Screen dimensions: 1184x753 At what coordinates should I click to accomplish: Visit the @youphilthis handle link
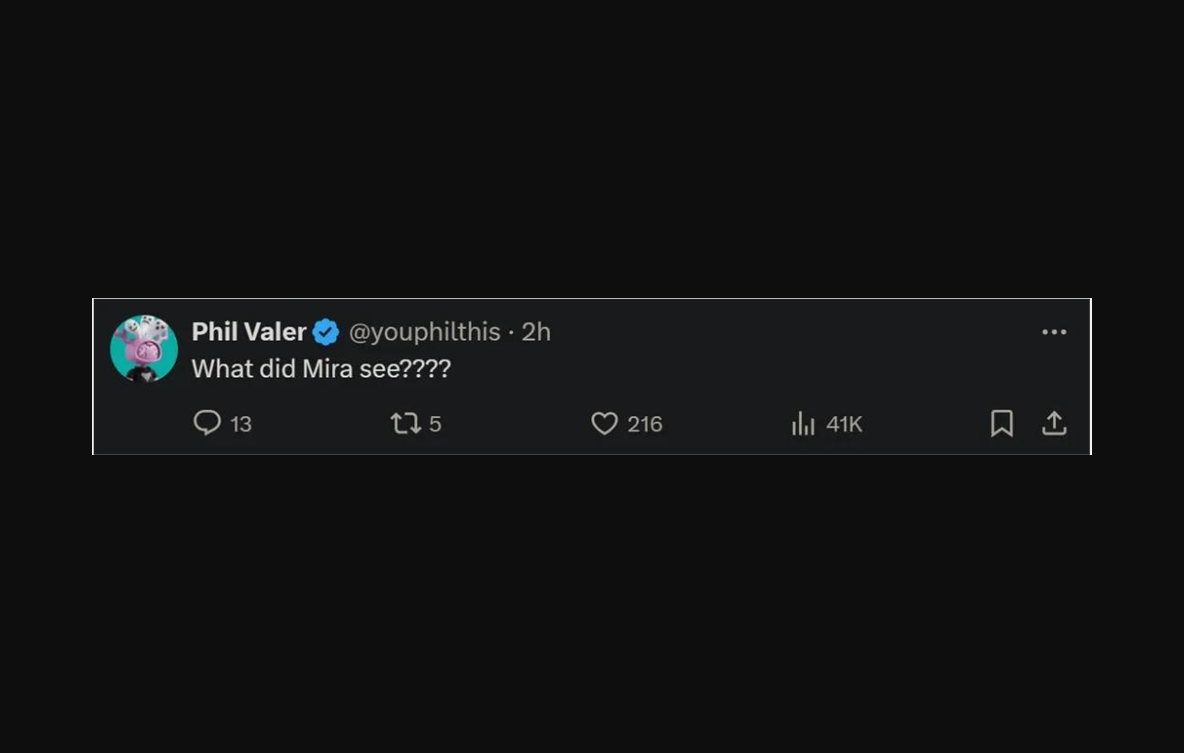point(424,332)
